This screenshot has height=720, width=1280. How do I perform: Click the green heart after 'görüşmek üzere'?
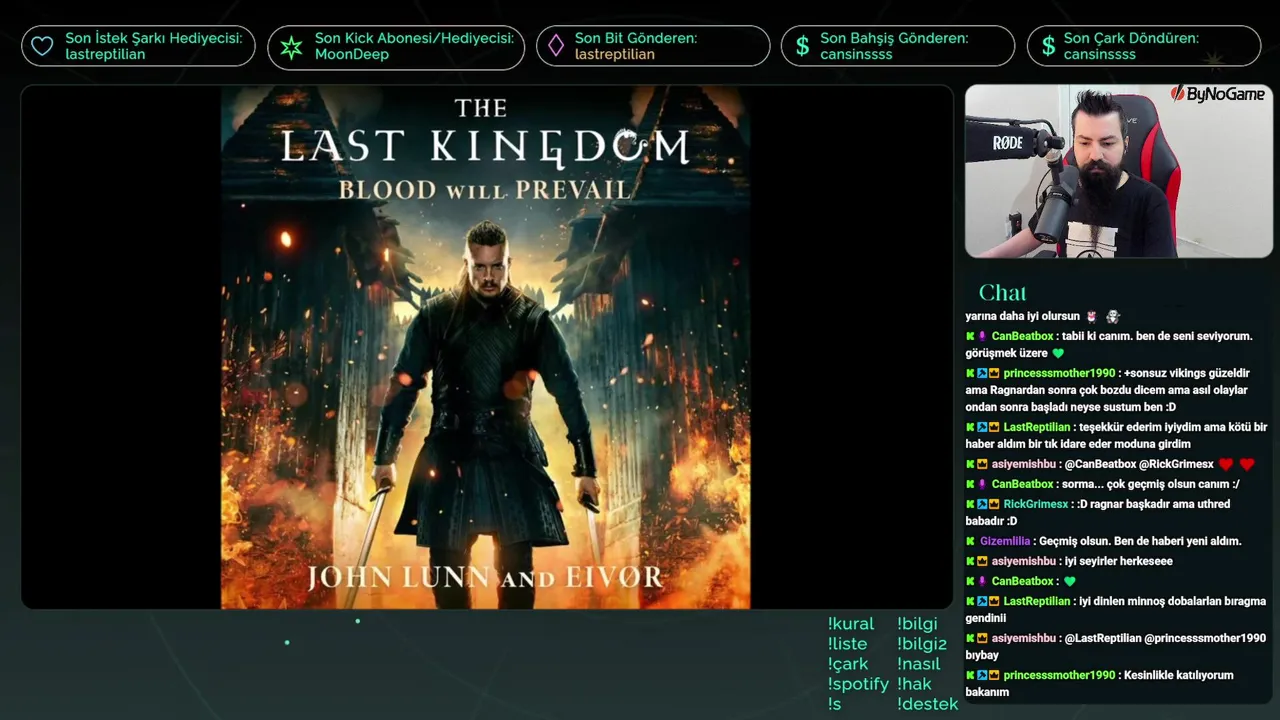[1058, 353]
